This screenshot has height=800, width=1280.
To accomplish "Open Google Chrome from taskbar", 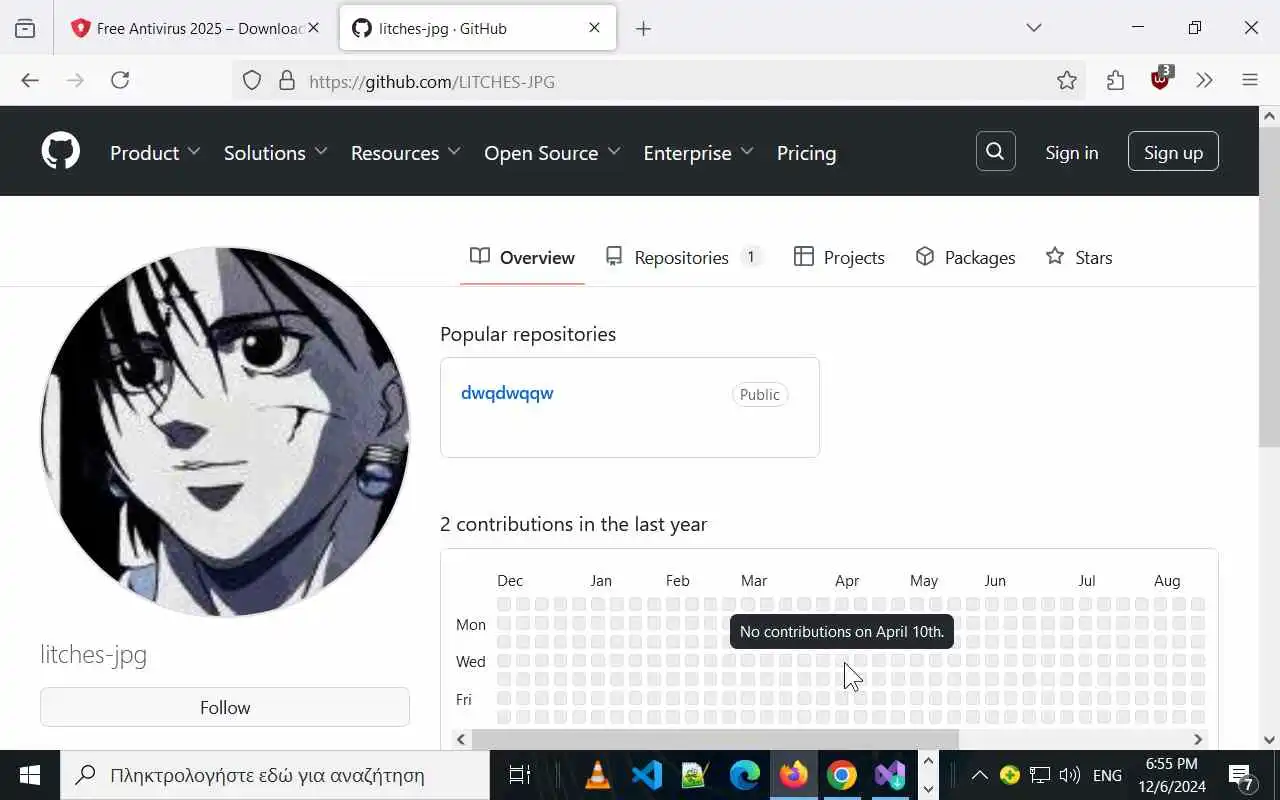I will click(x=842, y=775).
